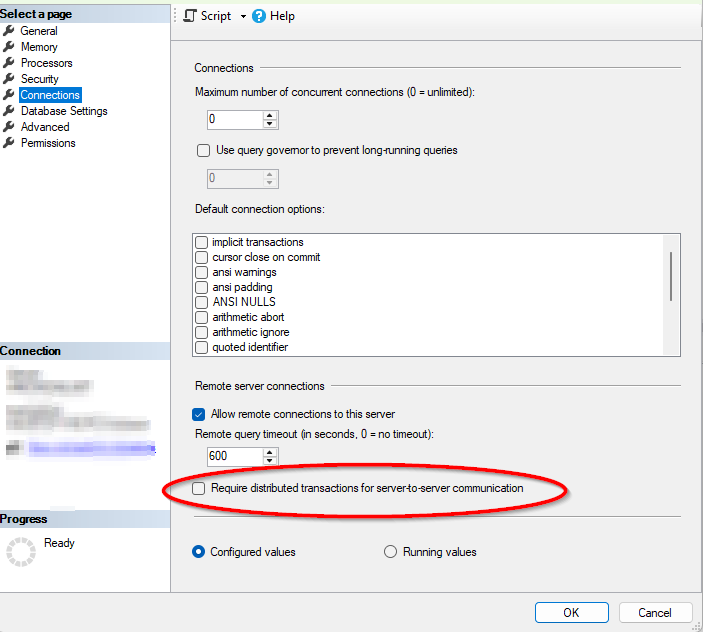Check Require distributed transactions option
Image resolution: width=703 pixels, height=632 pixels.
click(199, 488)
